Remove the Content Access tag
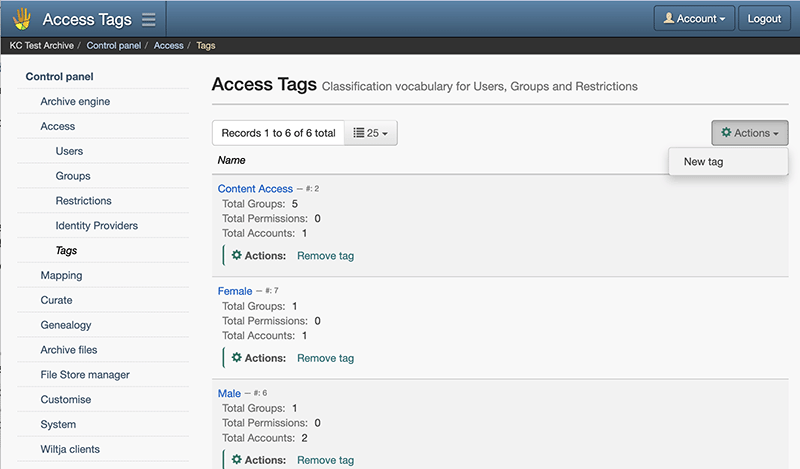 point(326,256)
